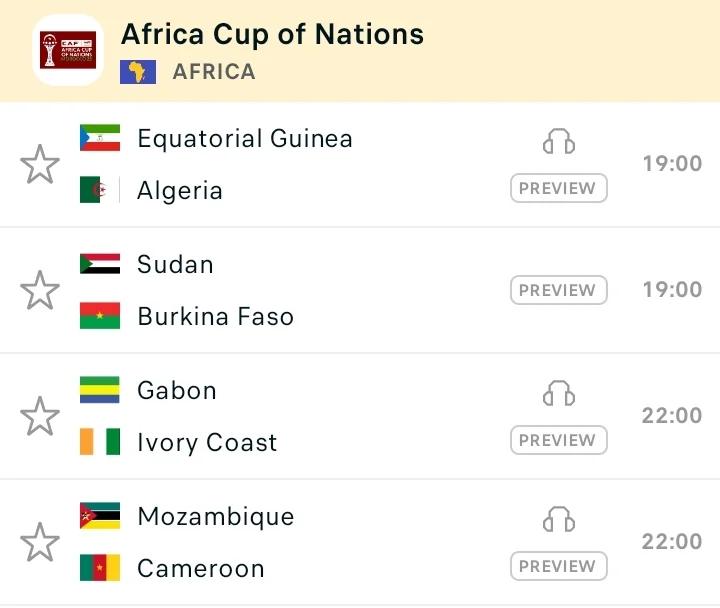Mark Mozambique vs Cameroon as favorite
720x608 pixels.
pyautogui.click(x=40, y=542)
